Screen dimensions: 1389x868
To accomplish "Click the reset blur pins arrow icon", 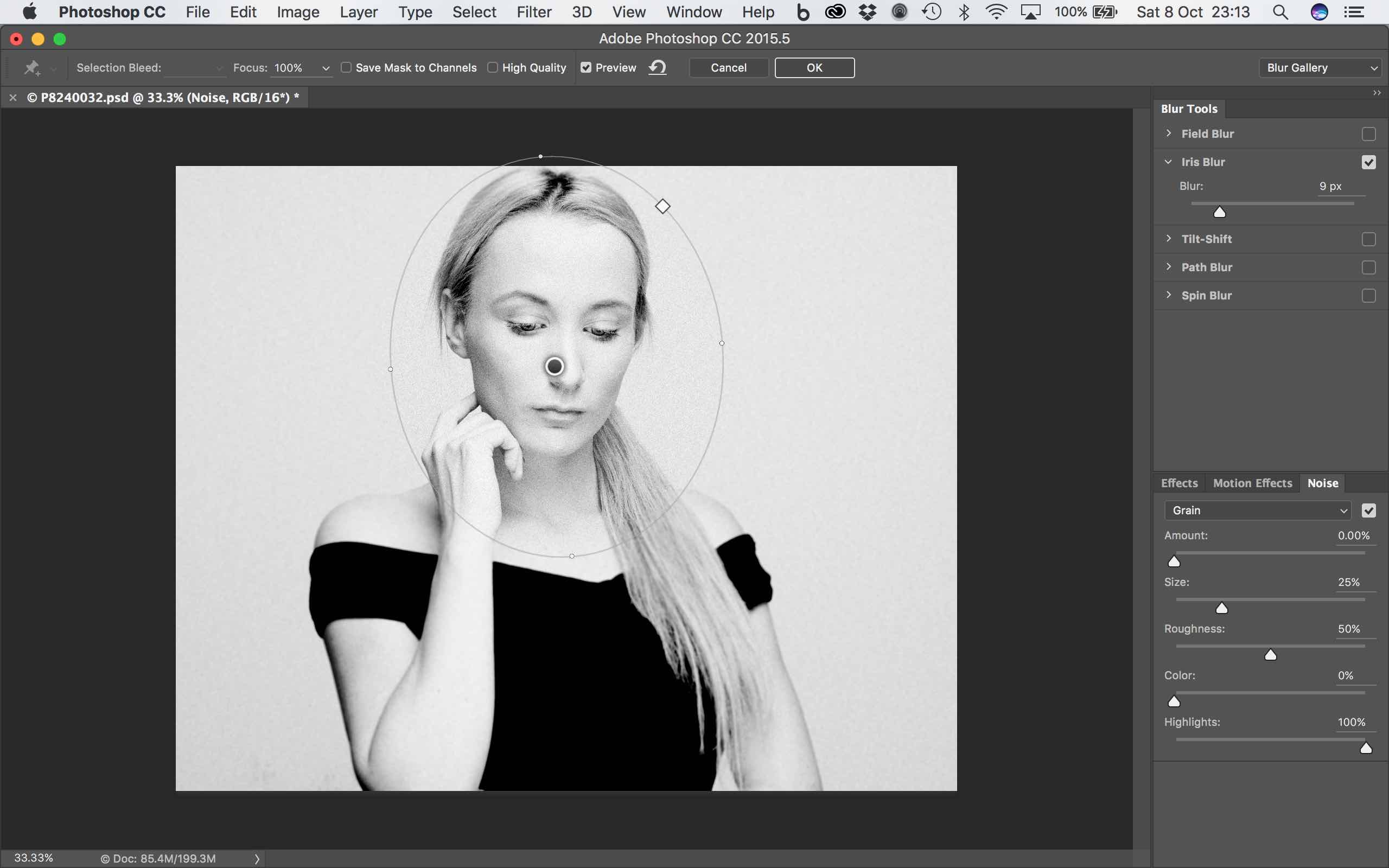I will 657,68.
